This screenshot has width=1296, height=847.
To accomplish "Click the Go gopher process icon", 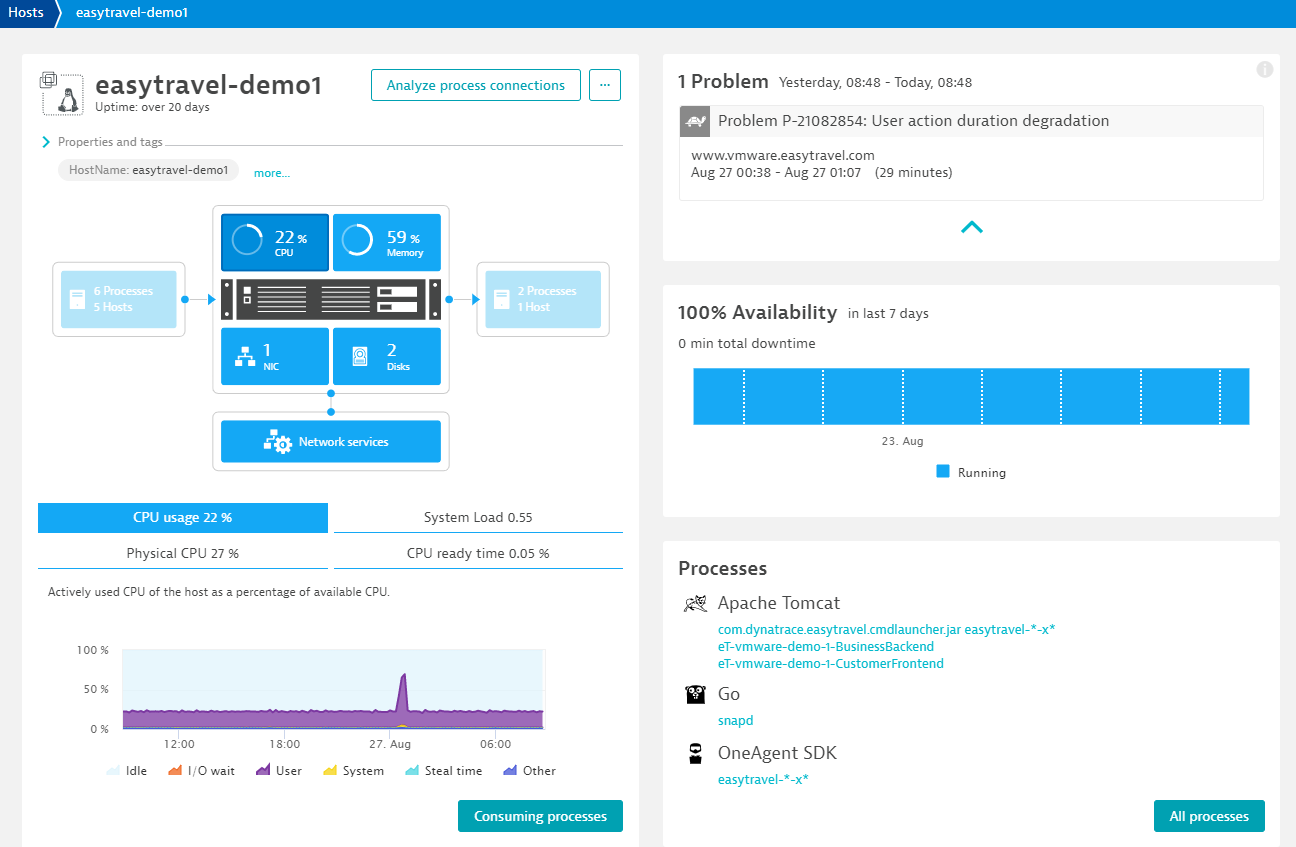I will click(x=696, y=694).
